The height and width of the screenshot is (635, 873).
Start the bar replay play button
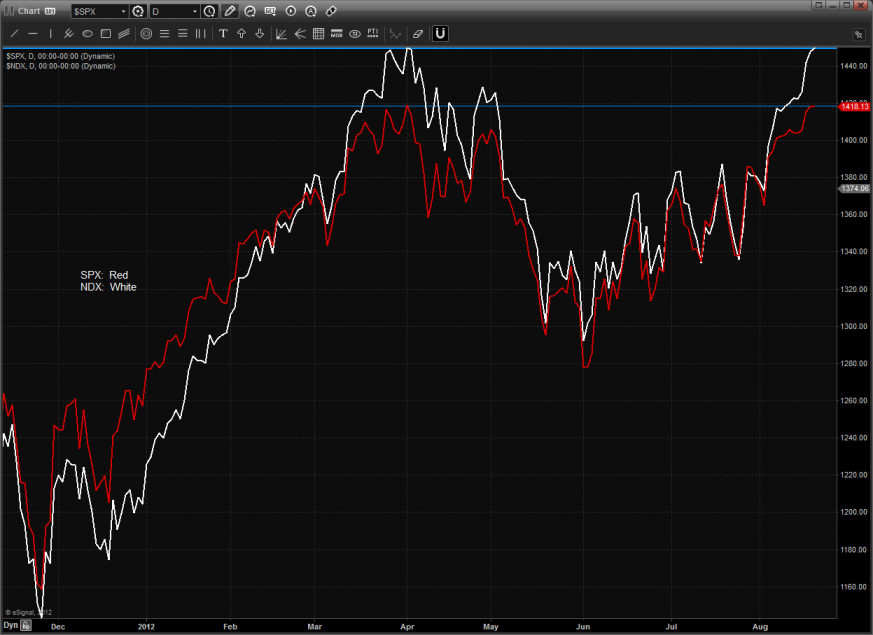[291, 11]
